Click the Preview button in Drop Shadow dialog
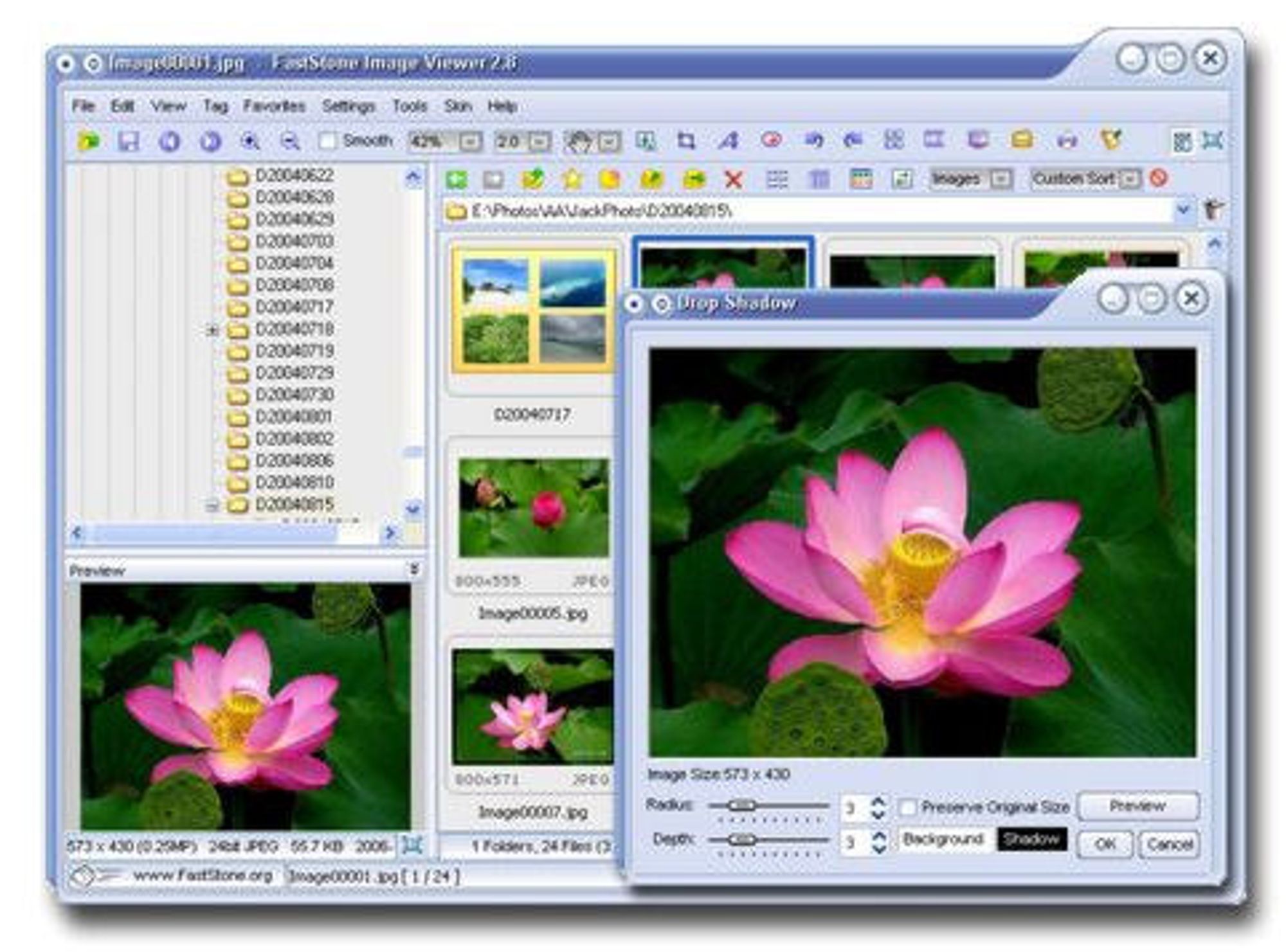 (1137, 806)
